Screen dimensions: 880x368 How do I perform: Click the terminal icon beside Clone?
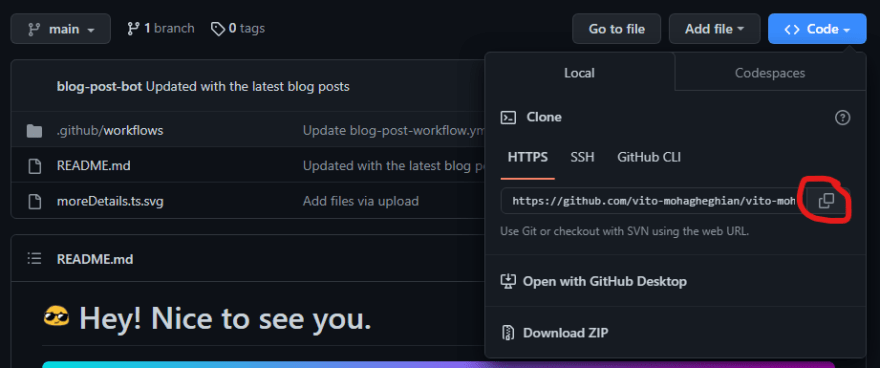coord(508,117)
